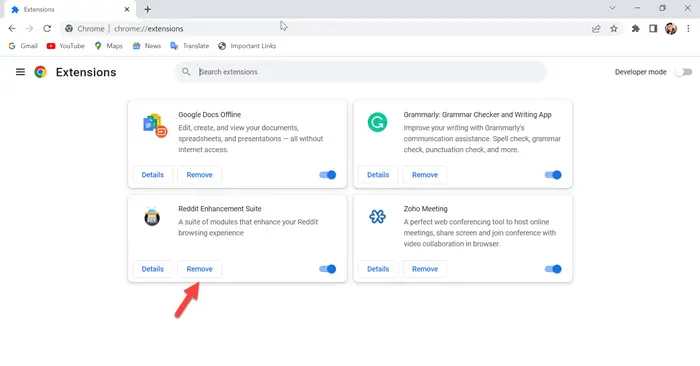Bookmark this page with the star icon

coord(614,29)
